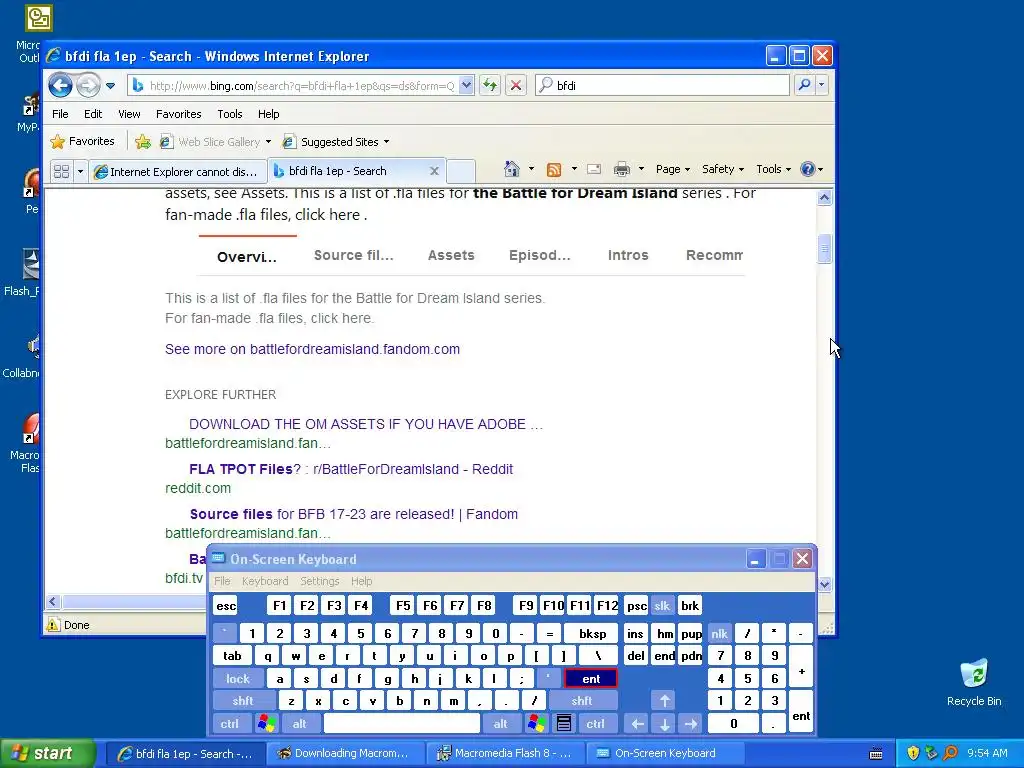
Task: Click the search magnifier button beside the bfdi box
Action: point(805,85)
